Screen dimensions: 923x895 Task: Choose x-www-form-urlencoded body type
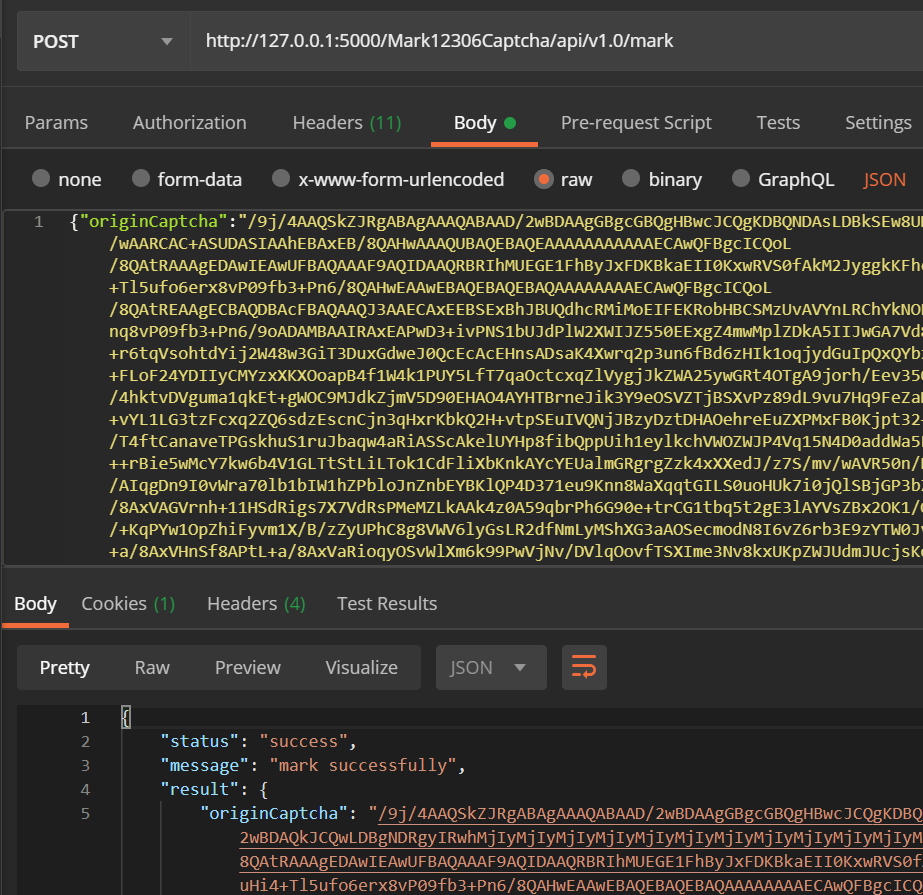[282, 180]
